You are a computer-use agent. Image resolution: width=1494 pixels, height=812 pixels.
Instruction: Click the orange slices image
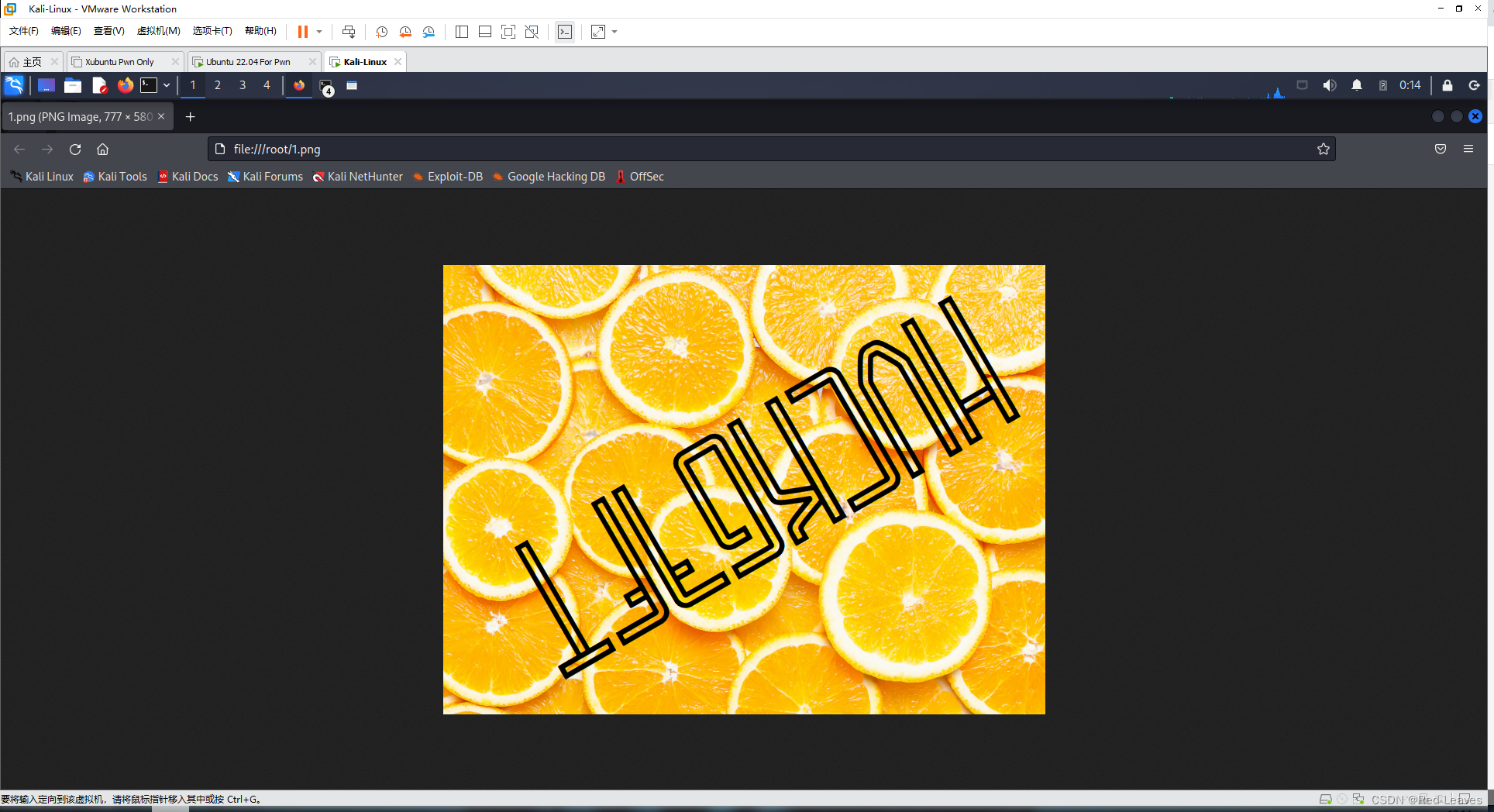pyautogui.click(x=744, y=490)
